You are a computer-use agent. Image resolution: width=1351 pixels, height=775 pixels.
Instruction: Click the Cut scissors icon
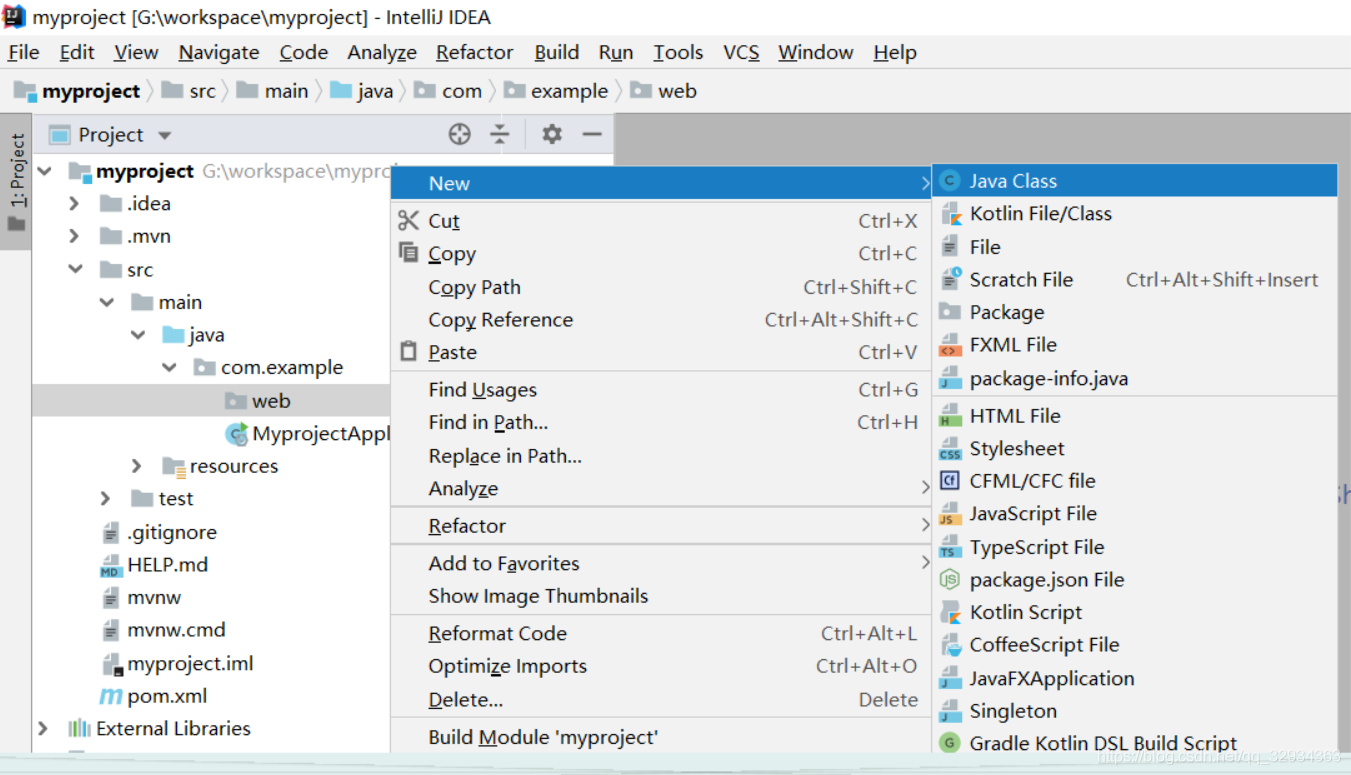coord(408,221)
